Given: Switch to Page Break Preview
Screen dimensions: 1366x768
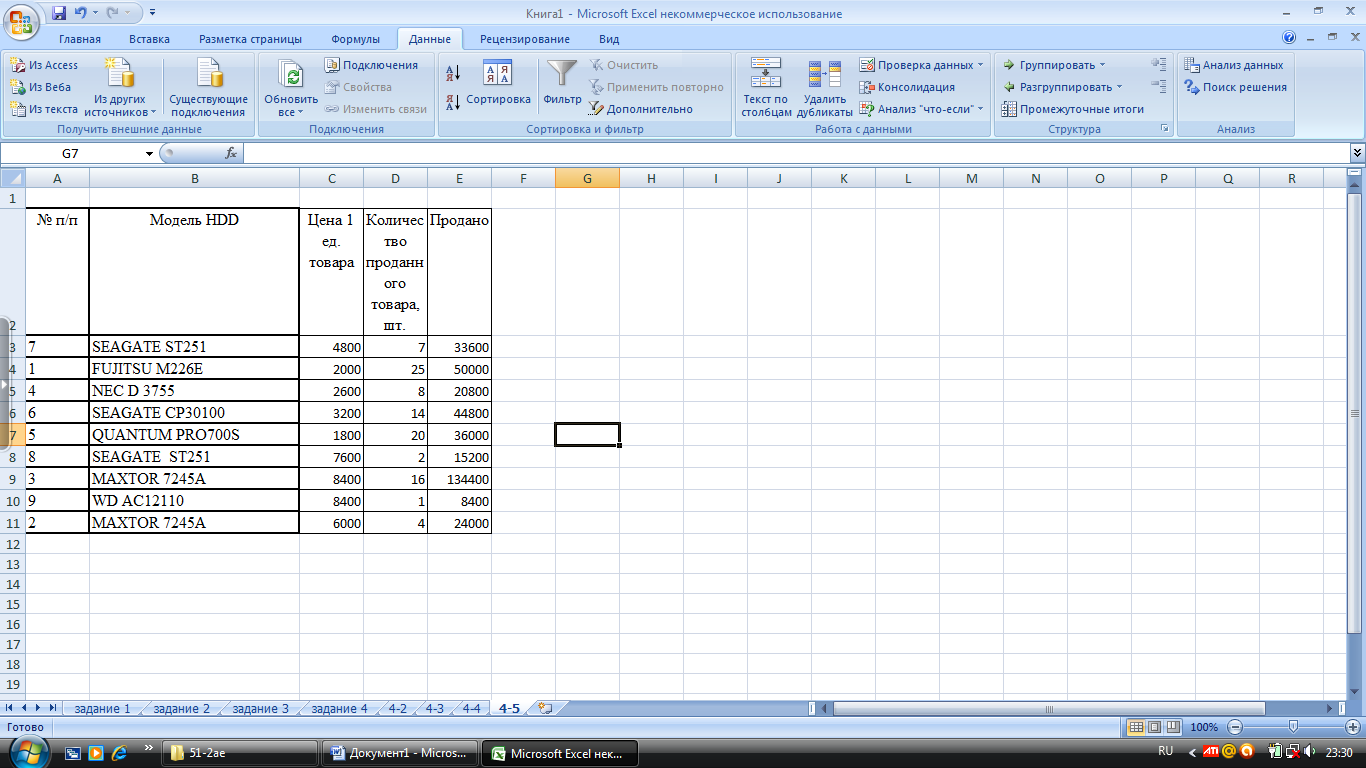Looking at the screenshot, I should click(x=1173, y=727).
